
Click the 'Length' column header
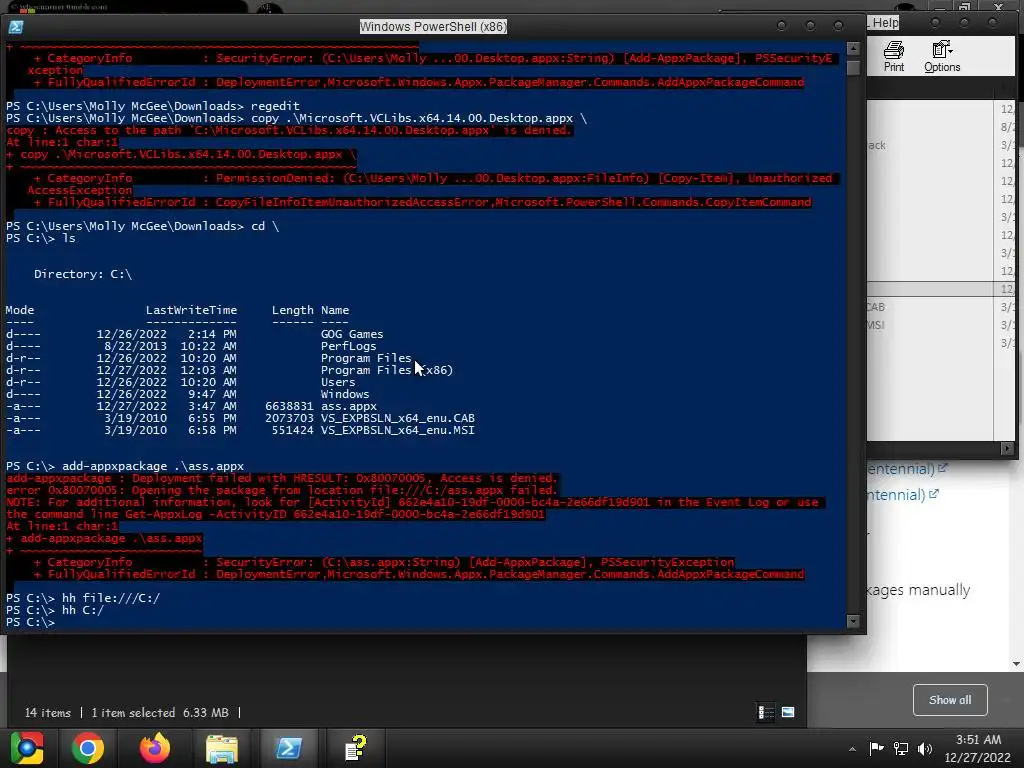(293, 310)
